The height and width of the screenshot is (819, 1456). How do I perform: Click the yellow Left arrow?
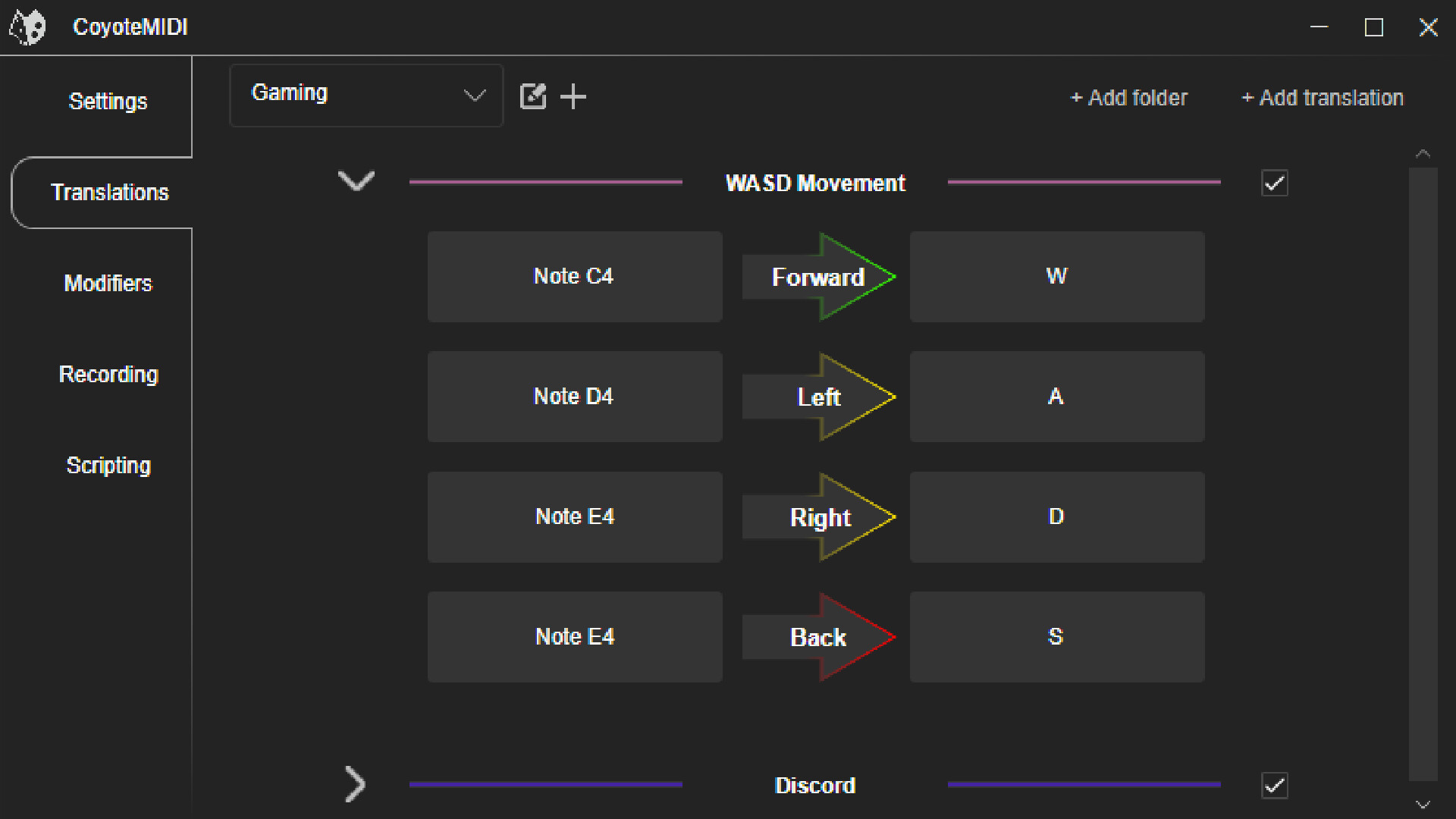coord(819,397)
